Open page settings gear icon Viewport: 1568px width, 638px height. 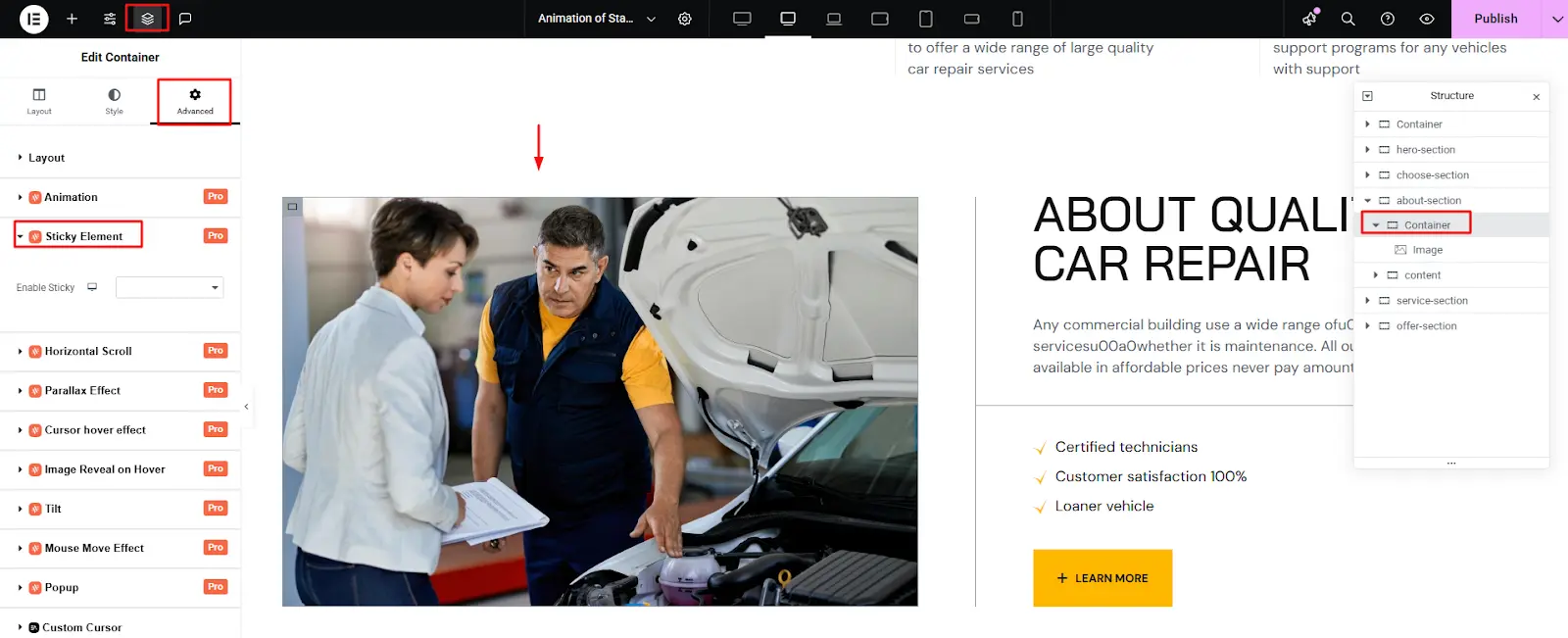(x=685, y=19)
